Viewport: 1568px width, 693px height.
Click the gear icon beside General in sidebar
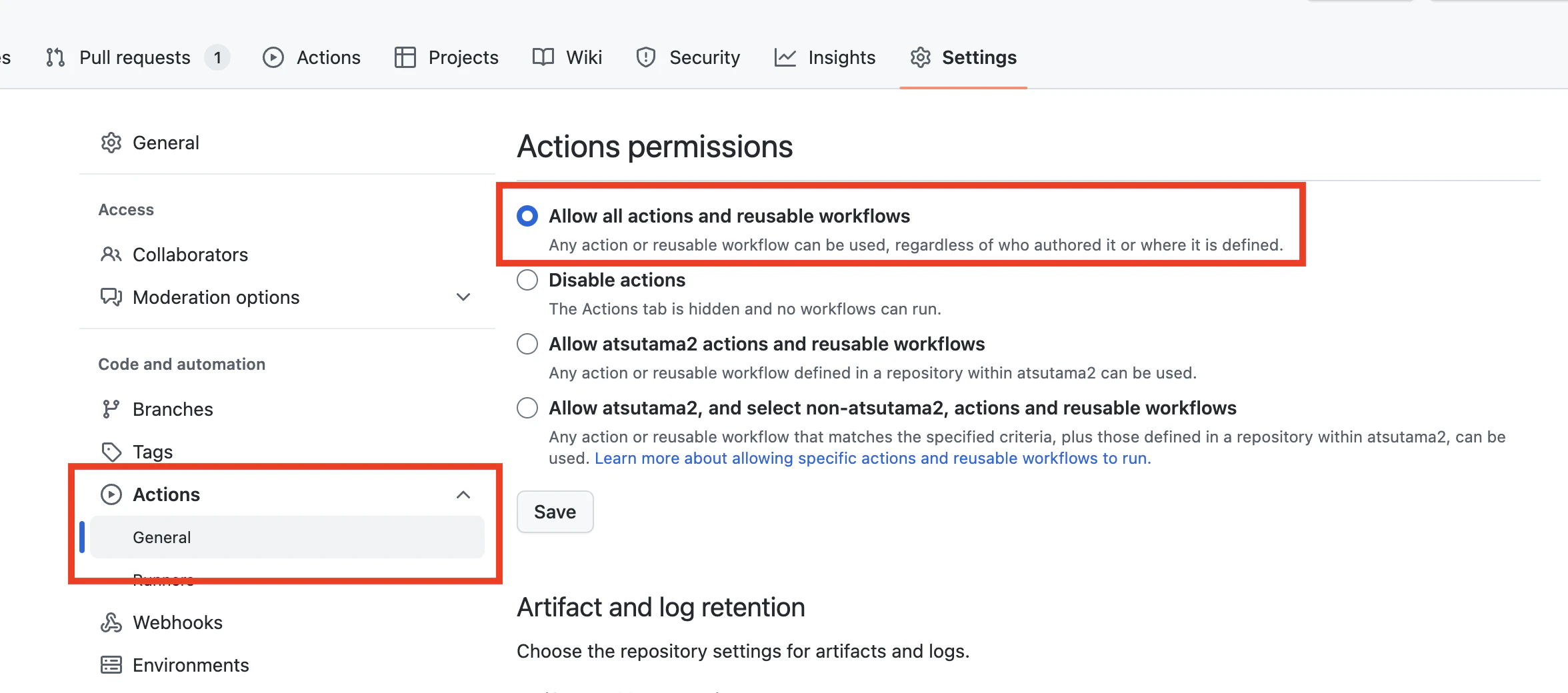(111, 143)
